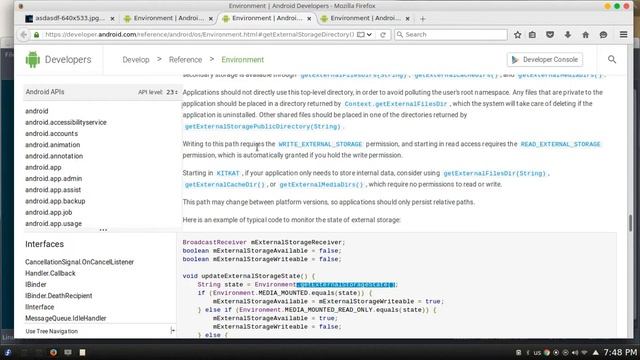Follow getExternalFilesDir(String) link

click(x=494, y=173)
